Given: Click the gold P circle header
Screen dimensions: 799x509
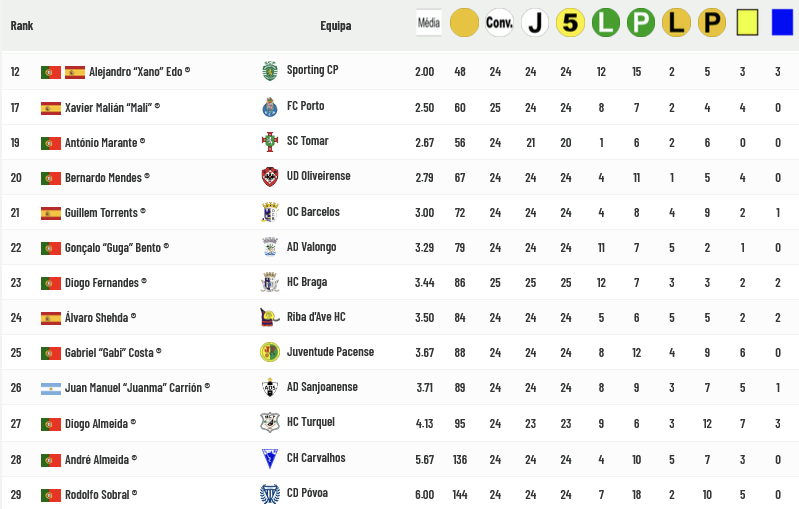Looking at the screenshot, I should tap(711, 22).
